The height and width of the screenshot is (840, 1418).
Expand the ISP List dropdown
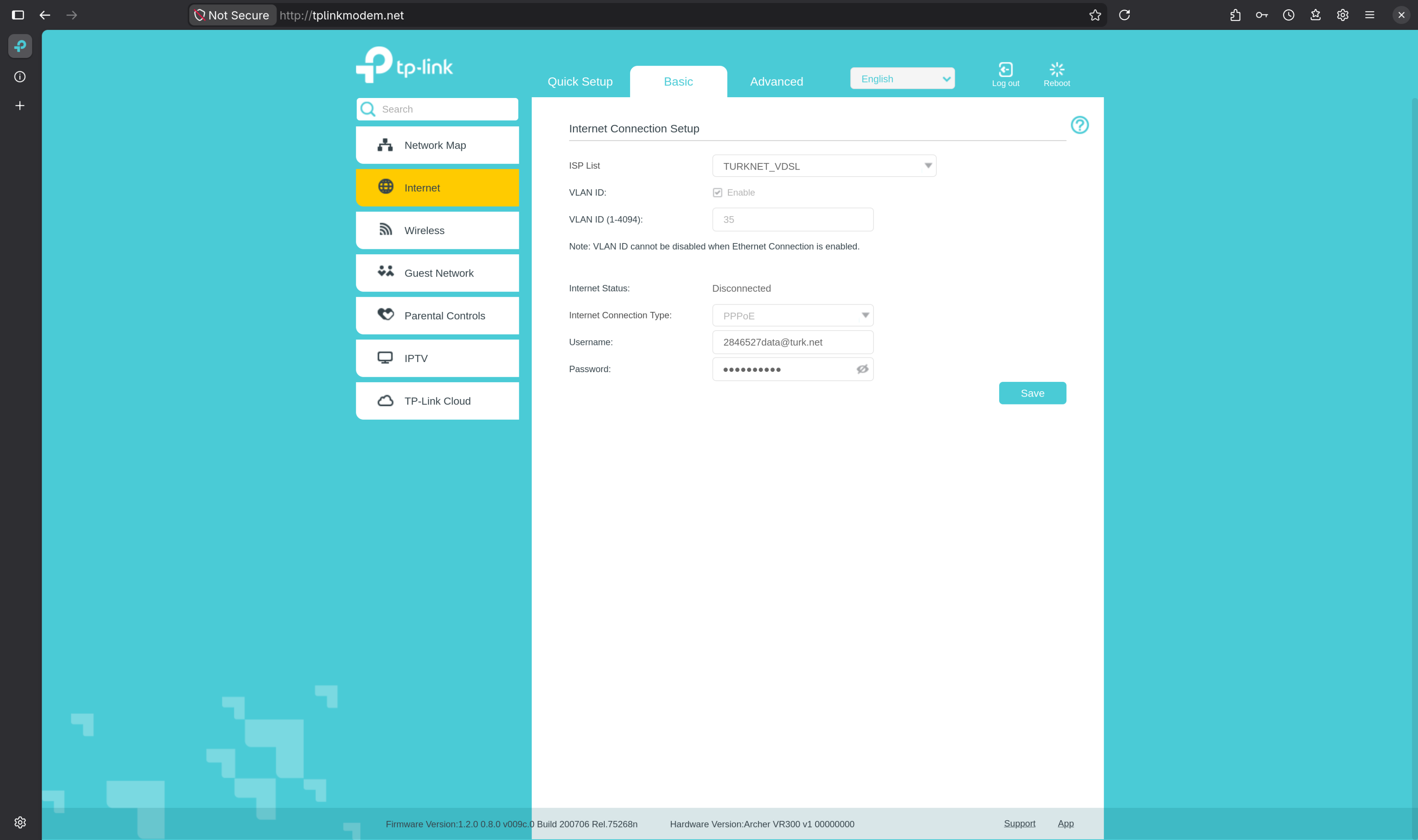pyautogui.click(x=824, y=166)
